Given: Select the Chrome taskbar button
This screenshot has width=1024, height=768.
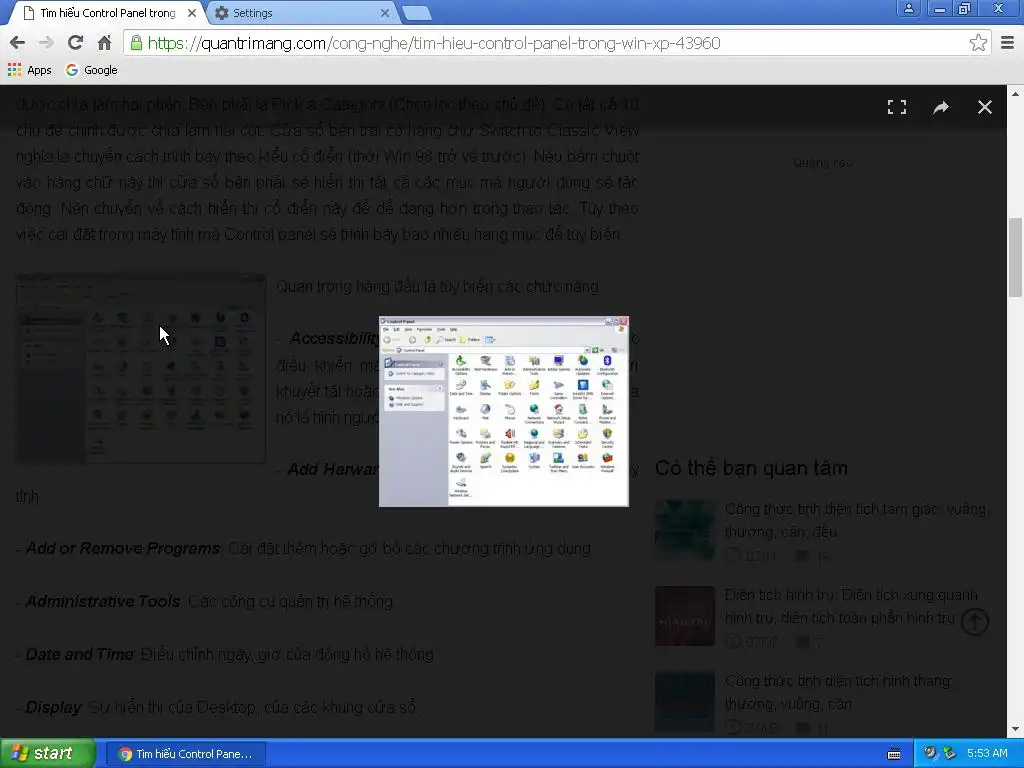Looking at the screenshot, I should click(186, 754).
